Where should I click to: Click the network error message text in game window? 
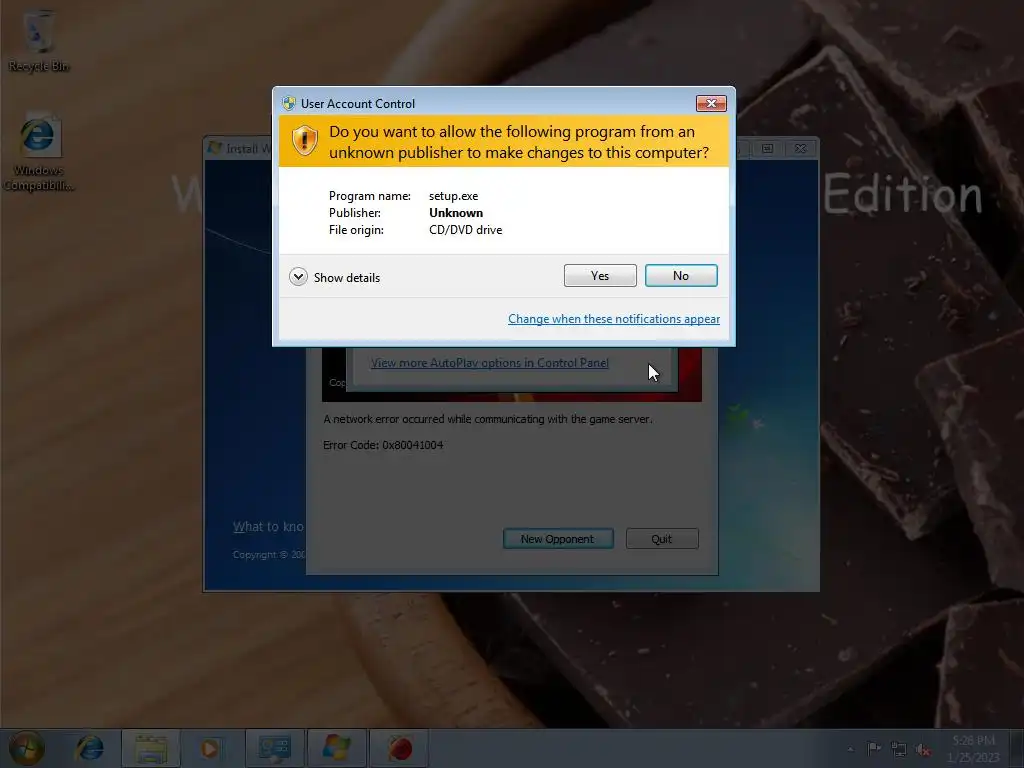pyautogui.click(x=488, y=419)
